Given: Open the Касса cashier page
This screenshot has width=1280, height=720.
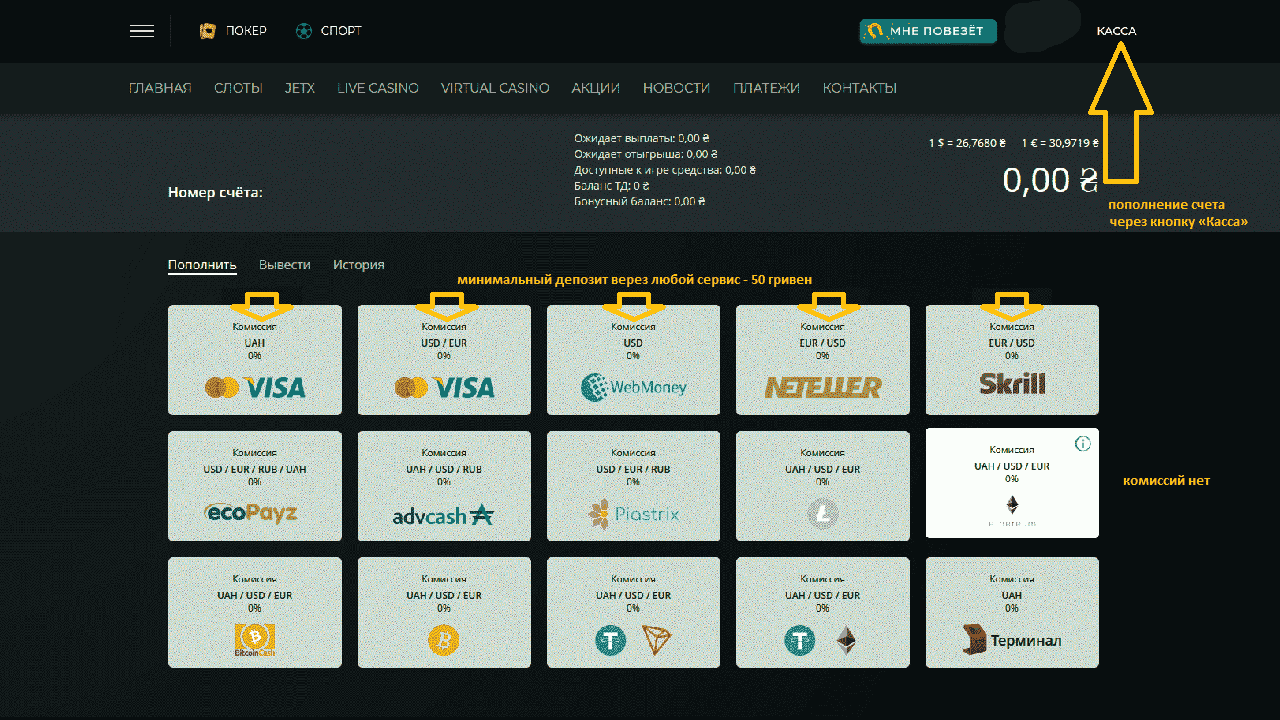Looking at the screenshot, I should coord(1116,31).
